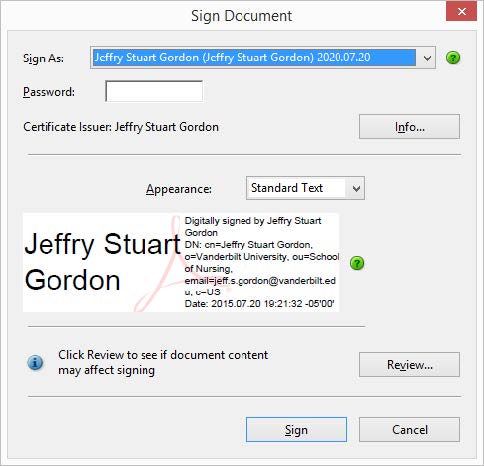The image size is (484, 466).
Task: Expand the Appearance dropdown arrow
Action: click(356, 188)
